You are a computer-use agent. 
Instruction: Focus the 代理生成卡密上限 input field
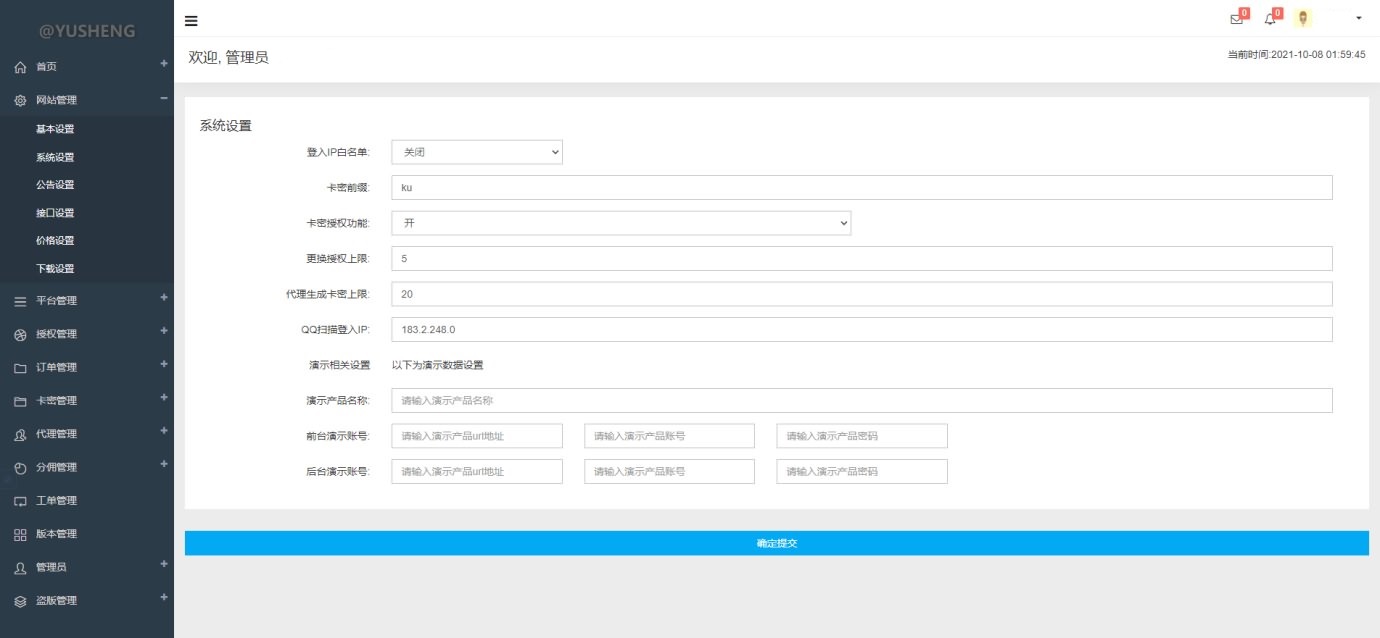coord(862,294)
